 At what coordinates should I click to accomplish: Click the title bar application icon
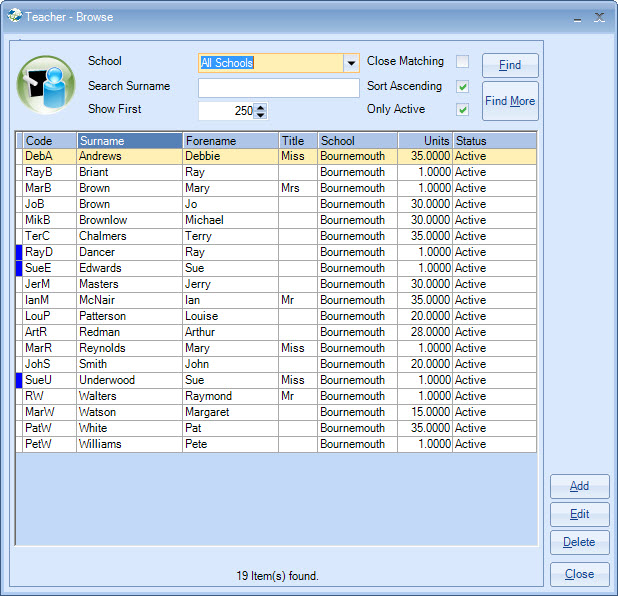pos(15,16)
